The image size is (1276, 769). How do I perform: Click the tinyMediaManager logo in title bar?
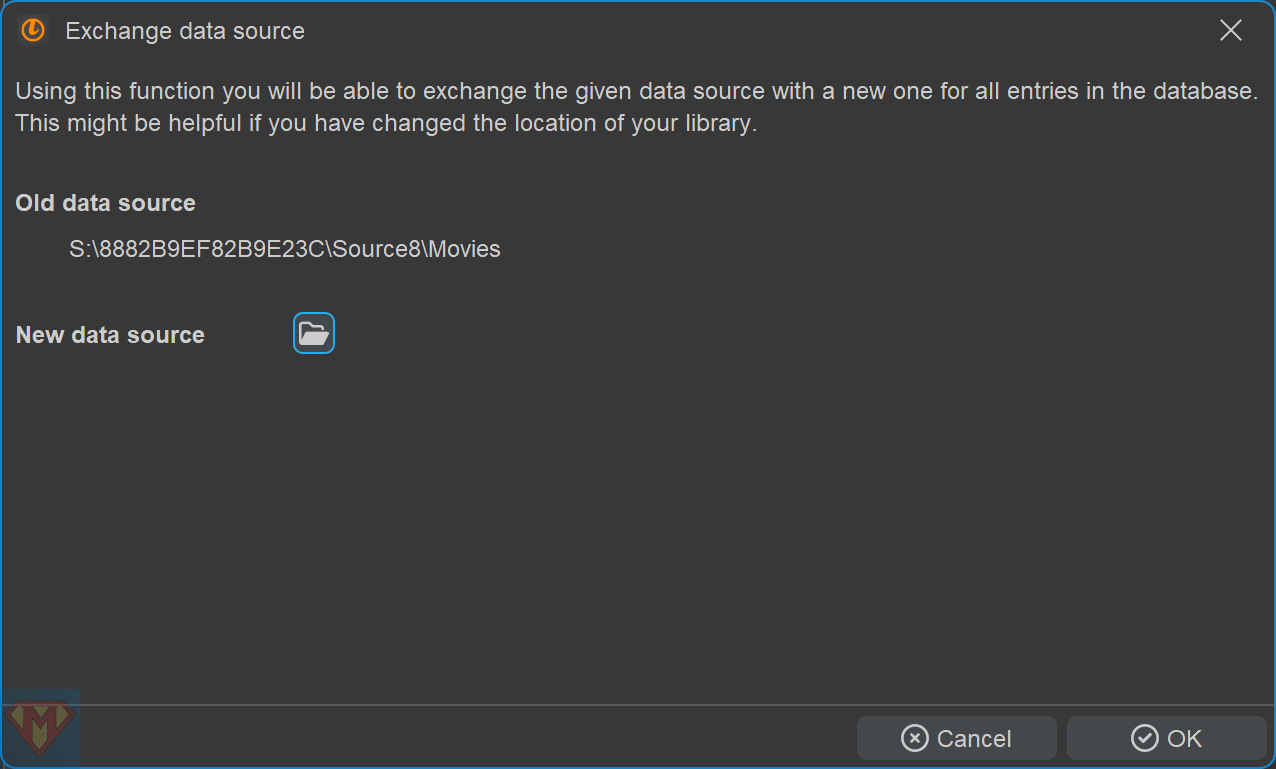[x=33, y=31]
